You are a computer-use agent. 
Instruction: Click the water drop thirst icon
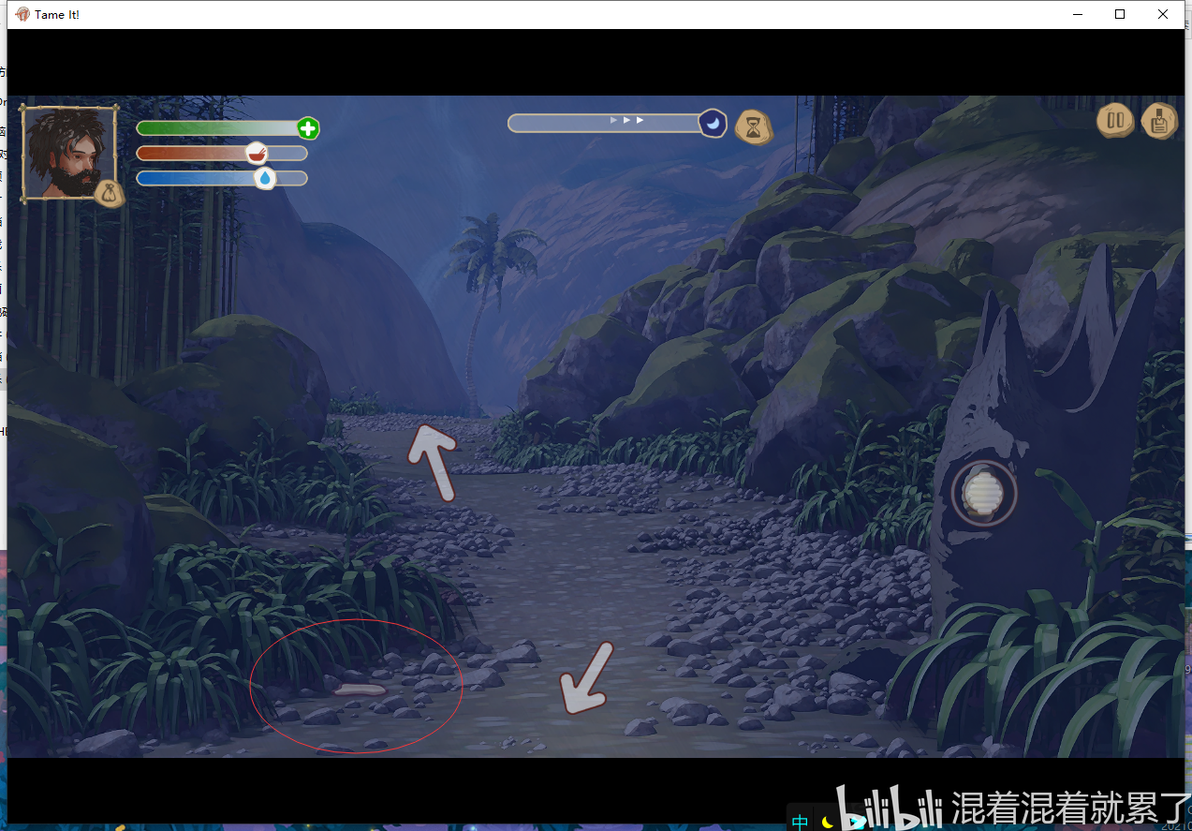[265, 179]
